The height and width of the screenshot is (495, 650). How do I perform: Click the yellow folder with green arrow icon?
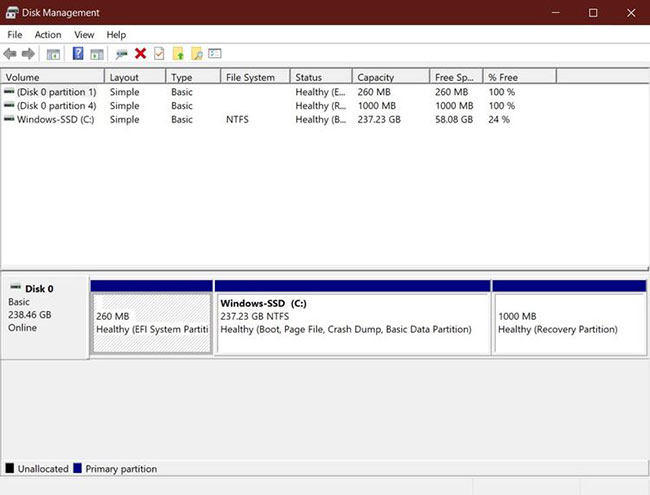pos(178,54)
